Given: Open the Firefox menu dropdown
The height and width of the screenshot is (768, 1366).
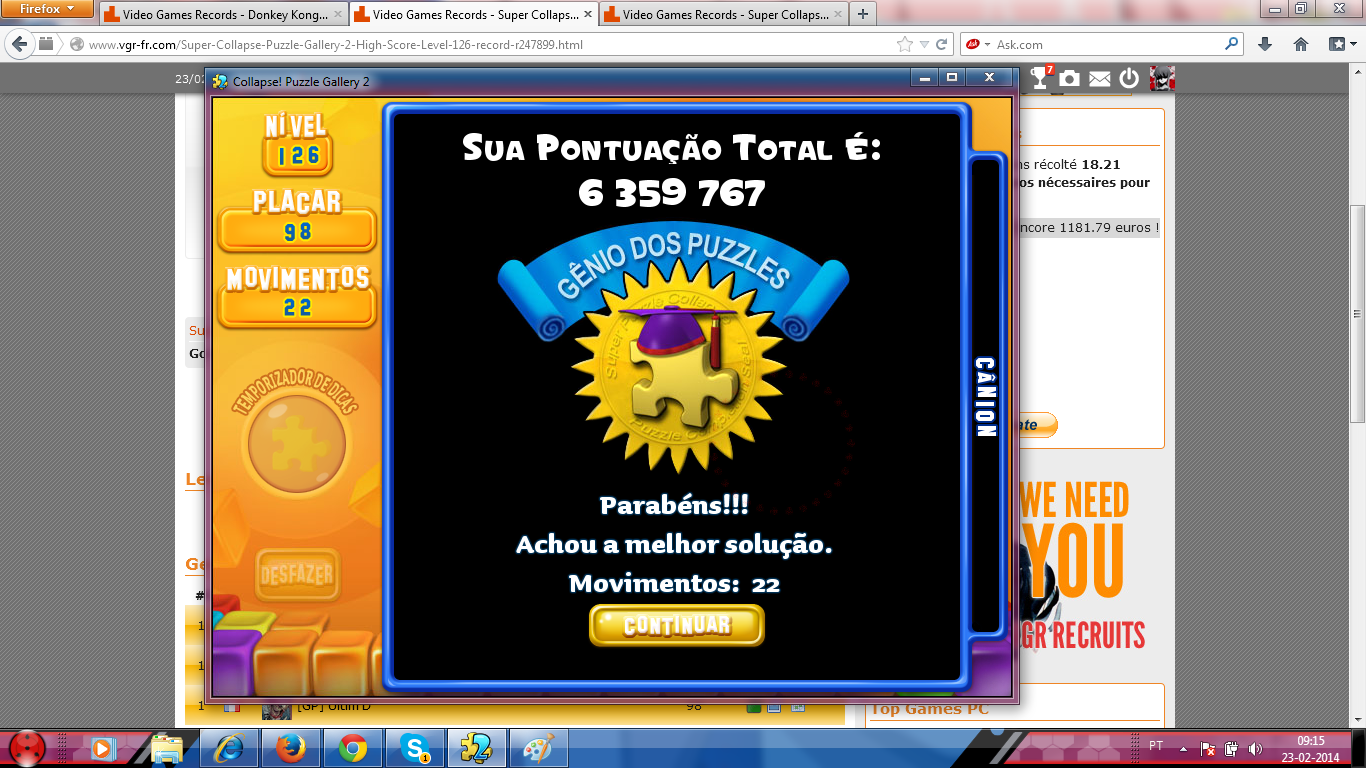Looking at the screenshot, I should point(48,10).
